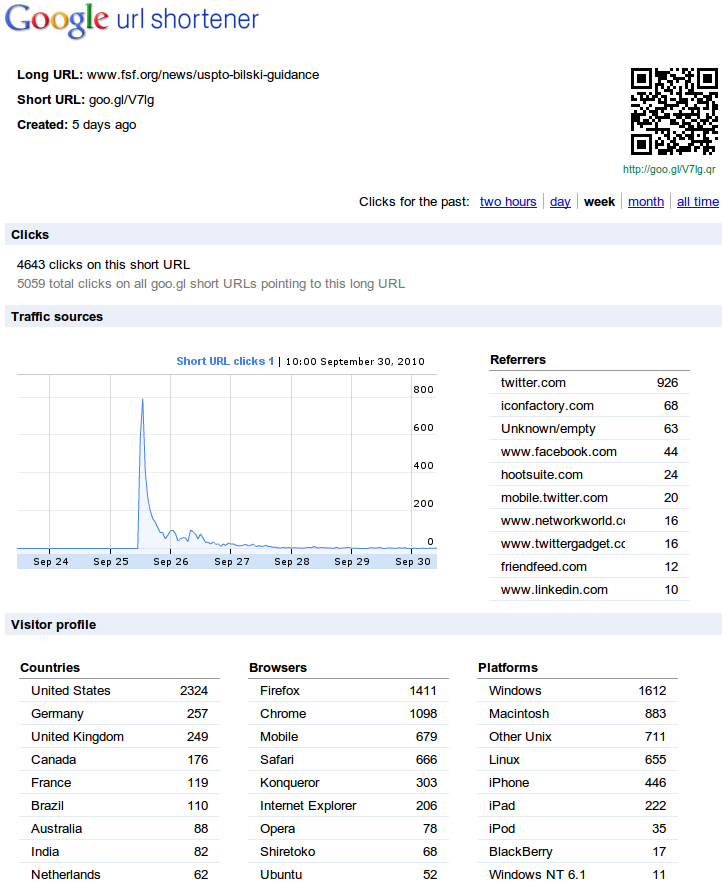Select www.networkworld referrer row
Screen dimensions: 722x884
coord(589,521)
